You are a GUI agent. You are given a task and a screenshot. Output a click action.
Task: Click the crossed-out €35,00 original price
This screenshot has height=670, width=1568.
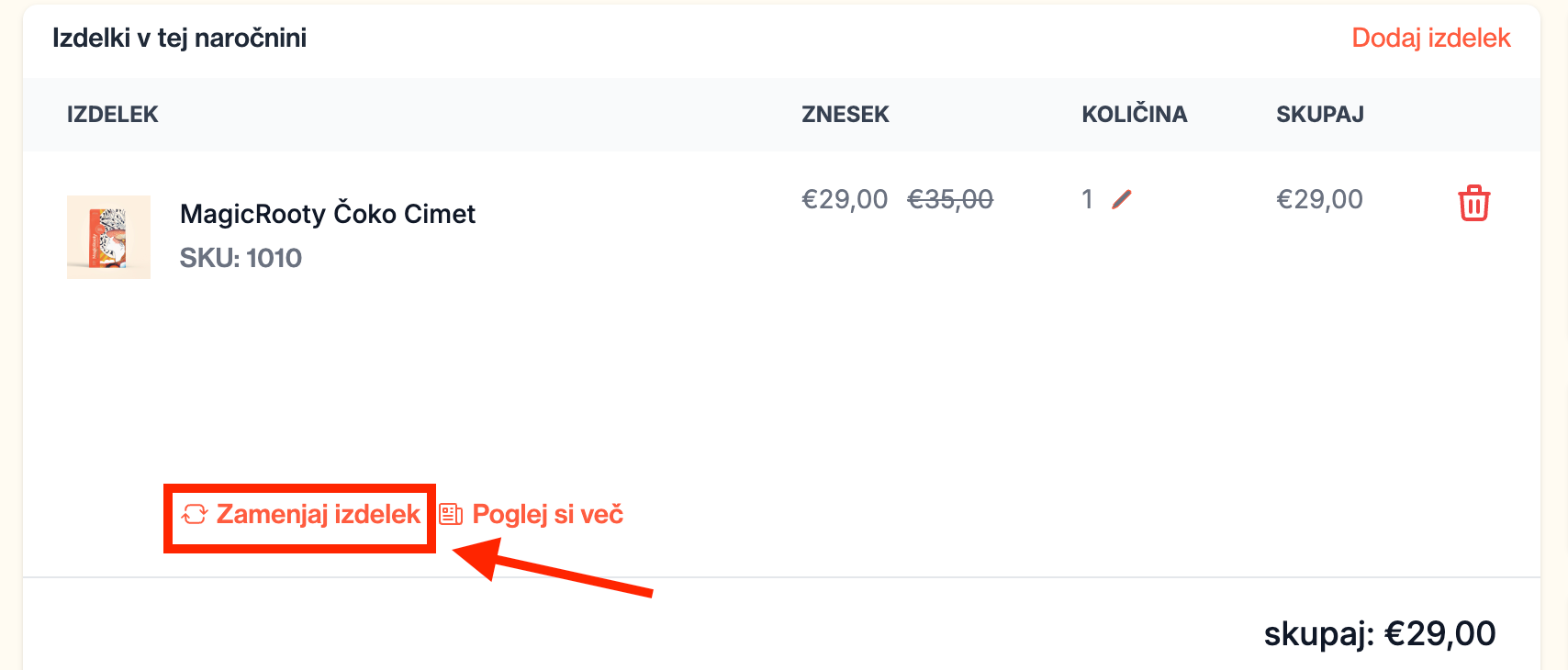pyautogui.click(x=950, y=199)
